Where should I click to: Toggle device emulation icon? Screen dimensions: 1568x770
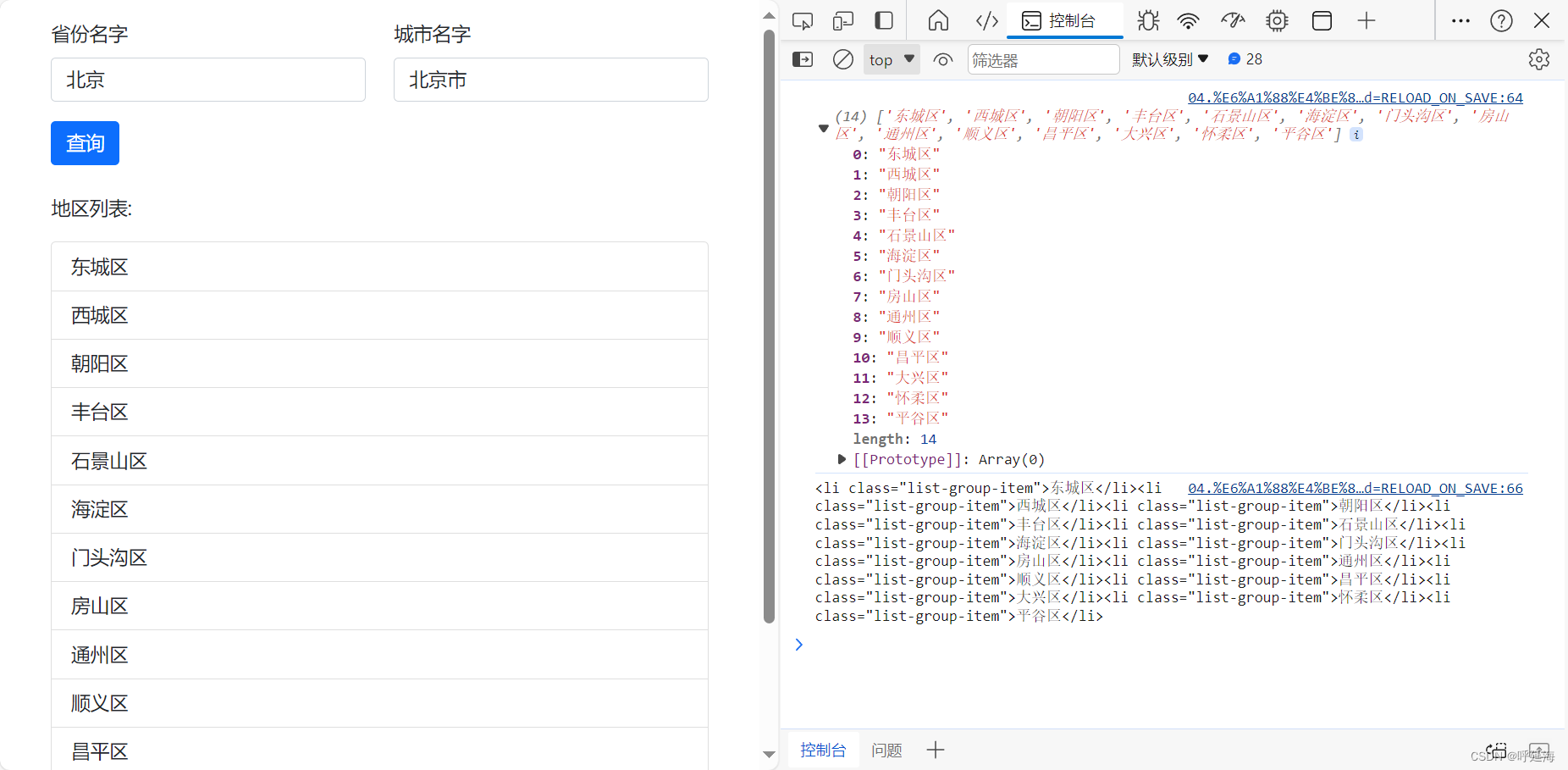click(x=843, y=20)
